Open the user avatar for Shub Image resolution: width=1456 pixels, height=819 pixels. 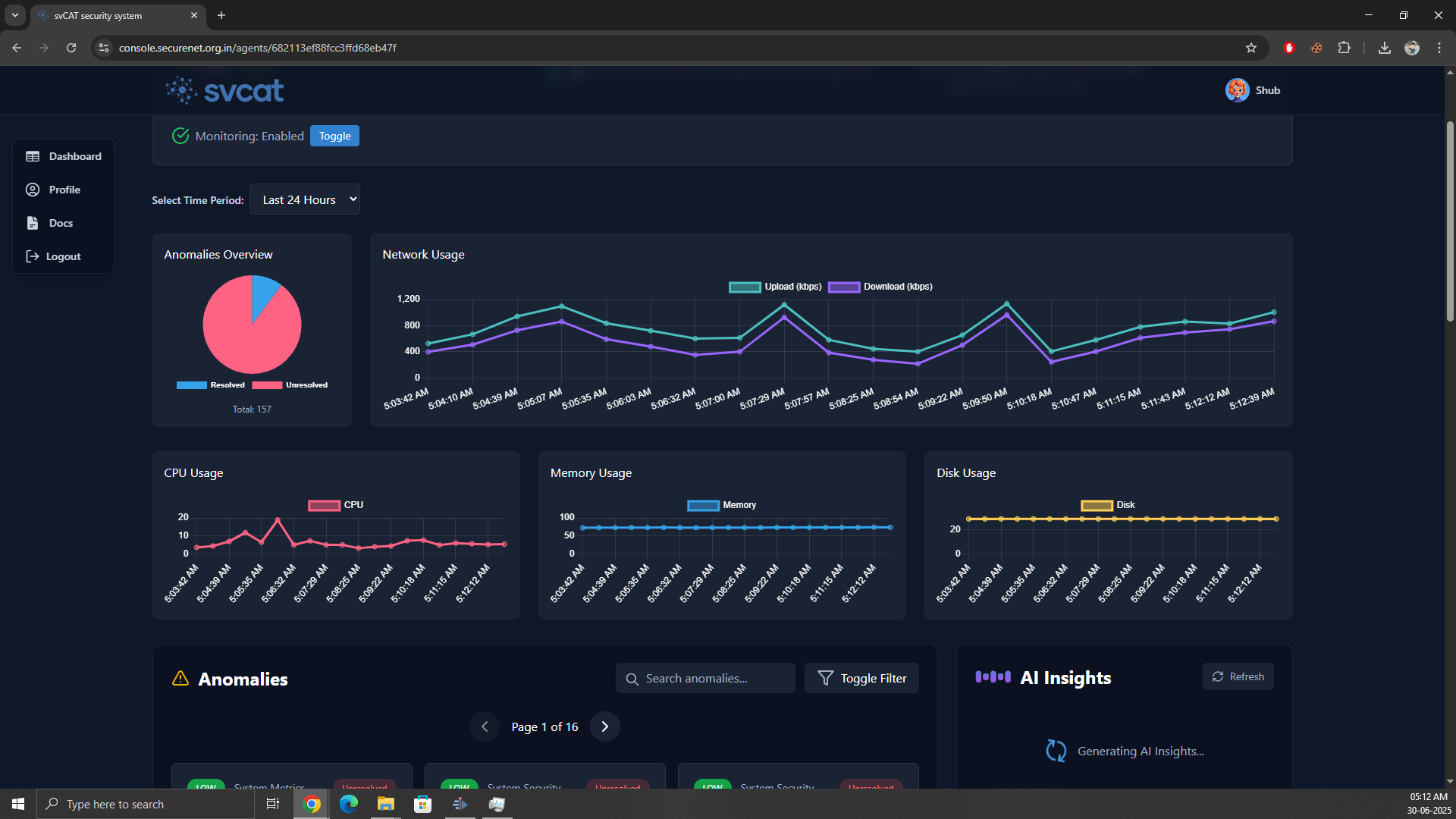click(x=1237, y=90)
